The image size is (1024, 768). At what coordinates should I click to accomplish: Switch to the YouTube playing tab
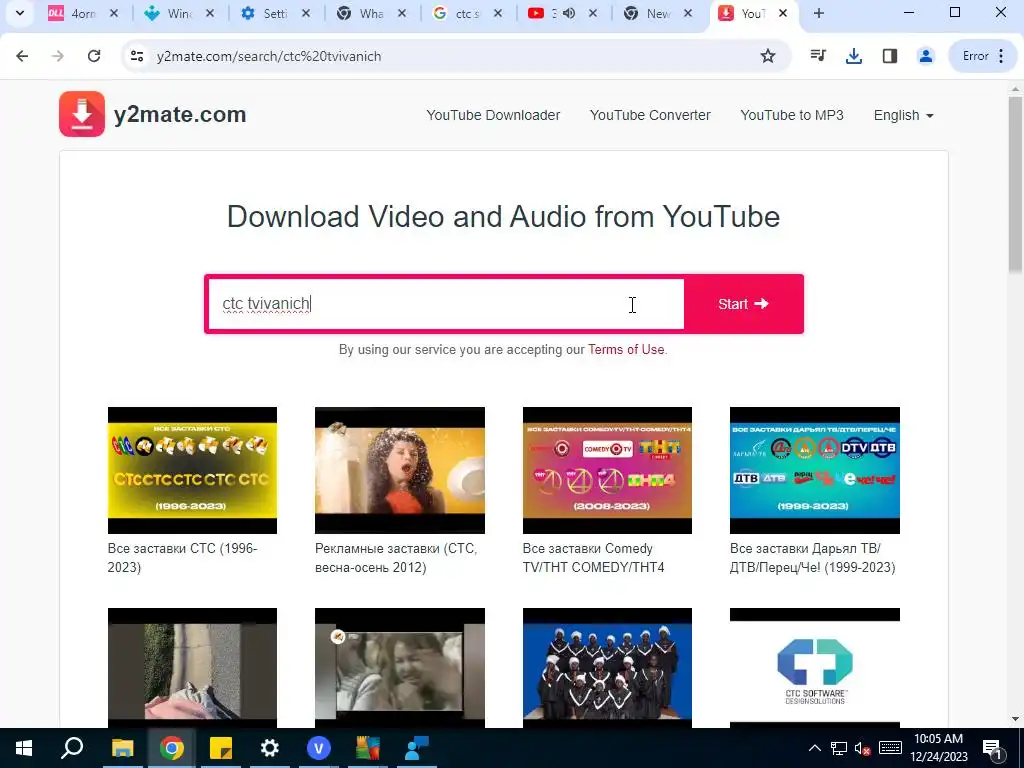562,13
